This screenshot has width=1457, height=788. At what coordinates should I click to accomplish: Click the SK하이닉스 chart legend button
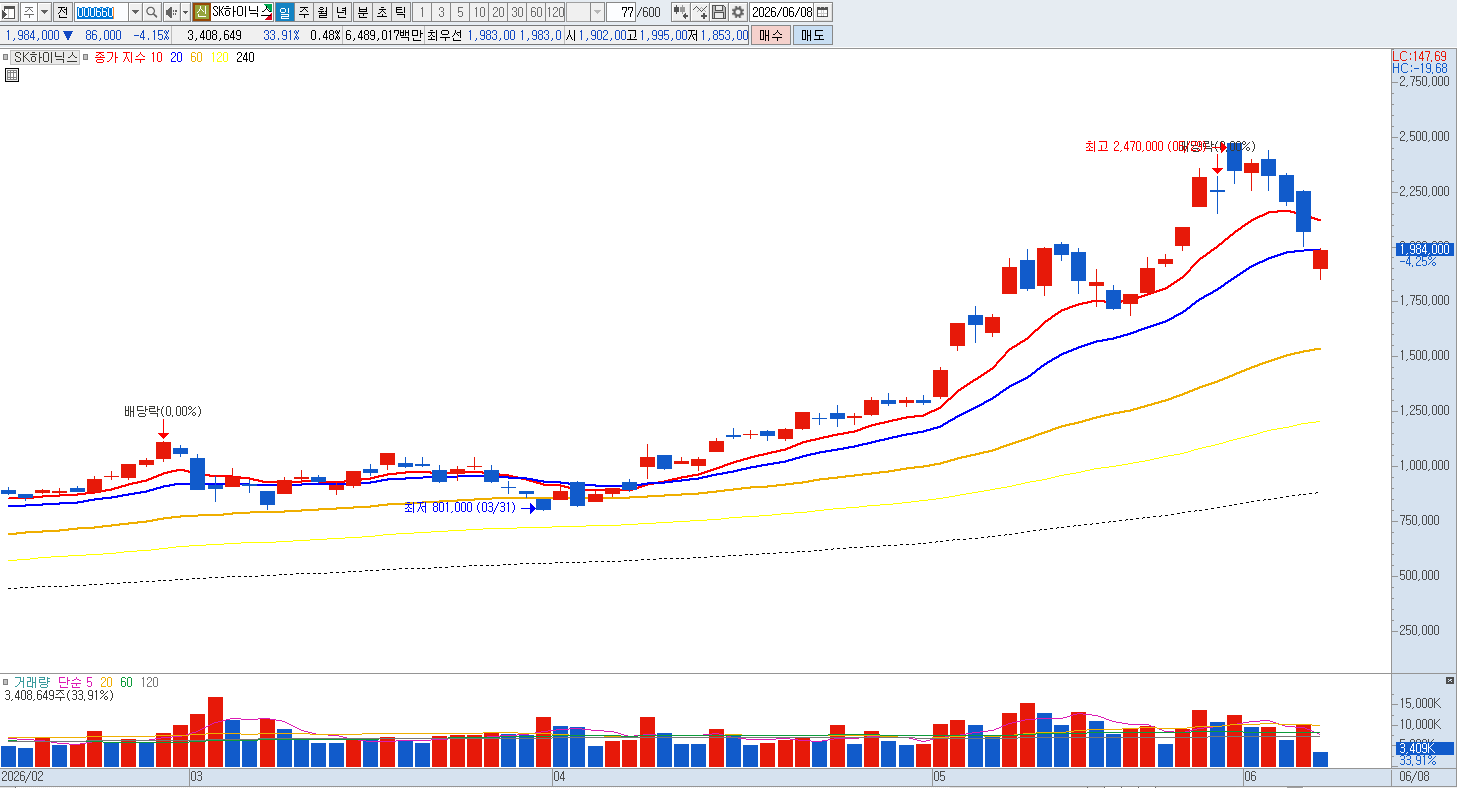tap(46, 57)
